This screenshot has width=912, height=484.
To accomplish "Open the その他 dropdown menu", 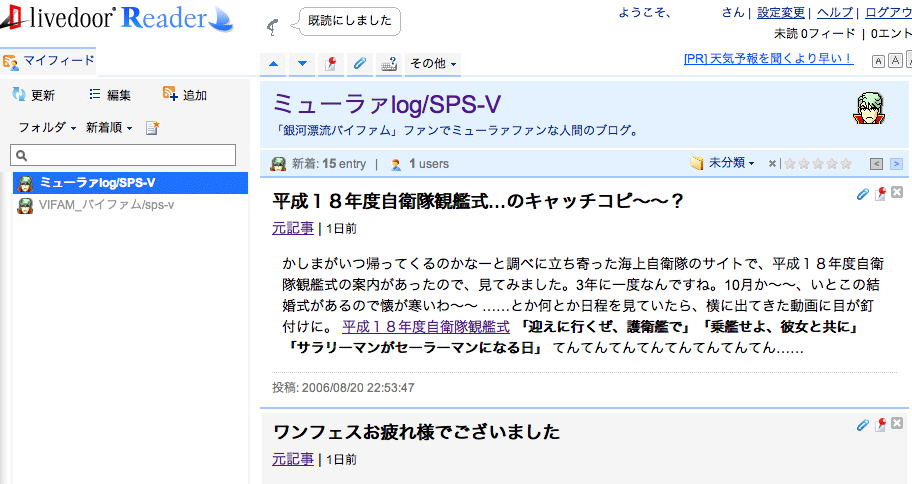I will pos(434,64).
